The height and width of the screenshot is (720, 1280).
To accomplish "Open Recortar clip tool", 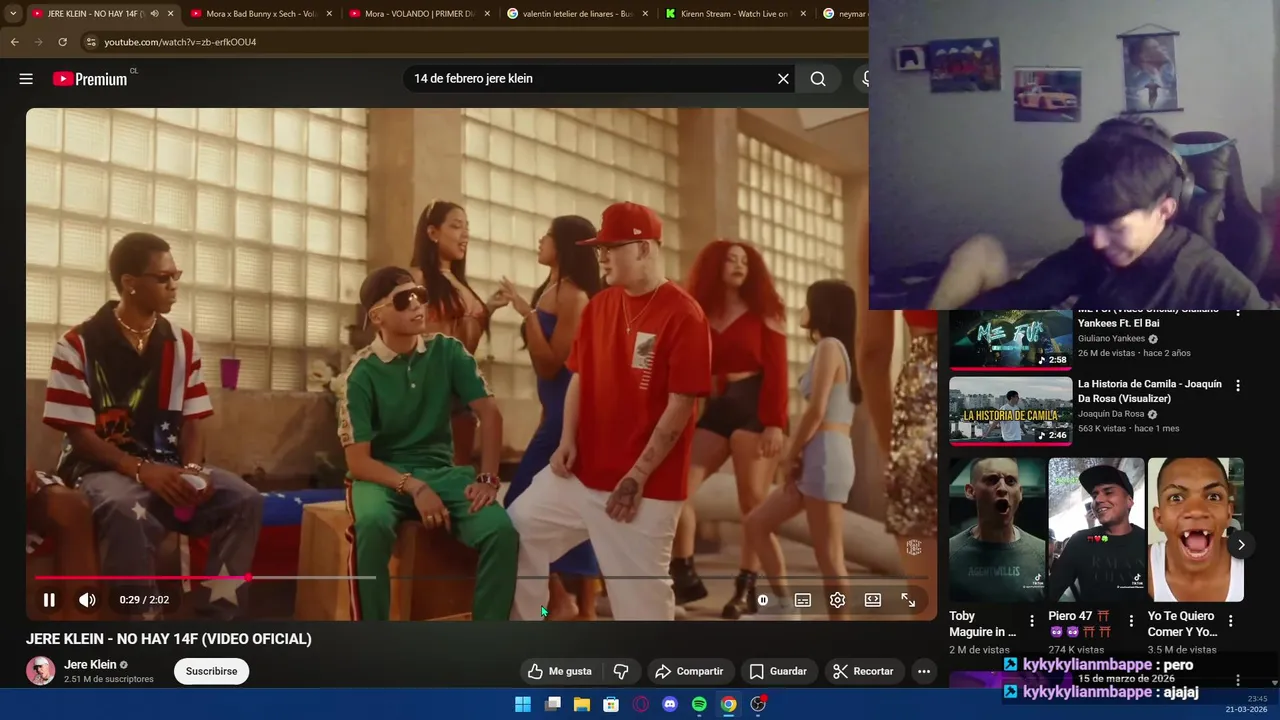I will tap(863, 671).
